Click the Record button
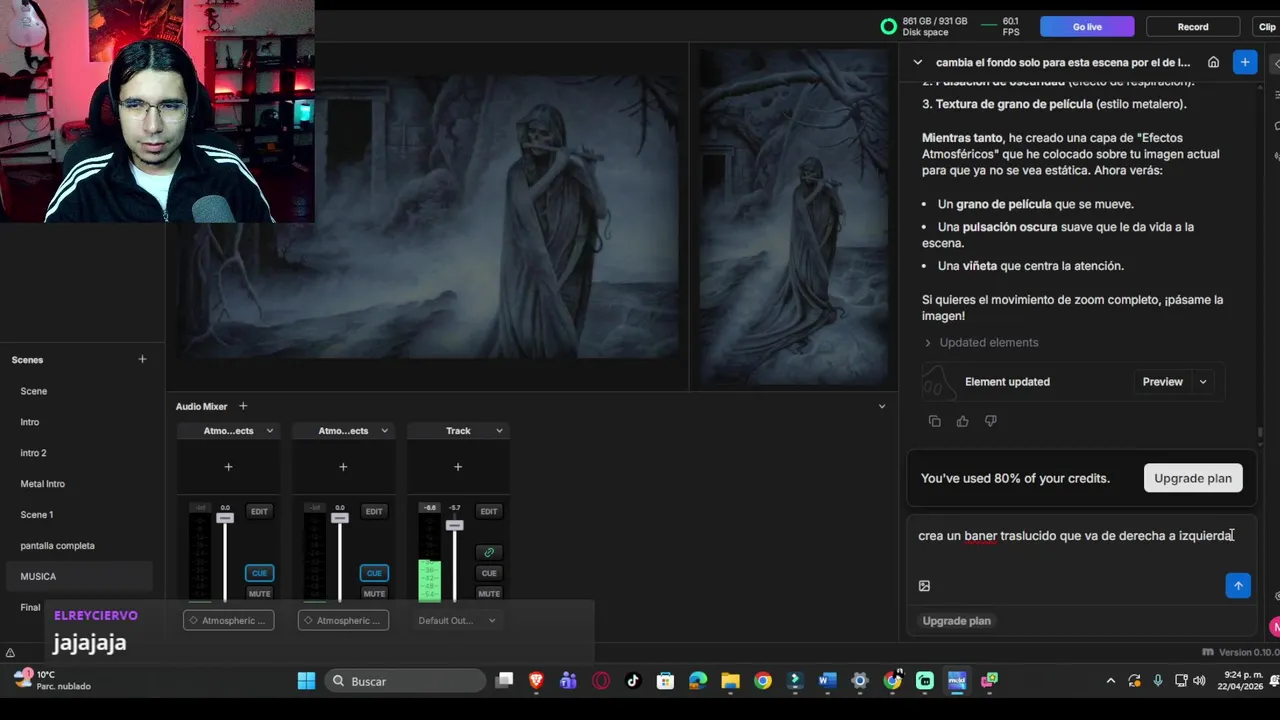 (1193, 27)
